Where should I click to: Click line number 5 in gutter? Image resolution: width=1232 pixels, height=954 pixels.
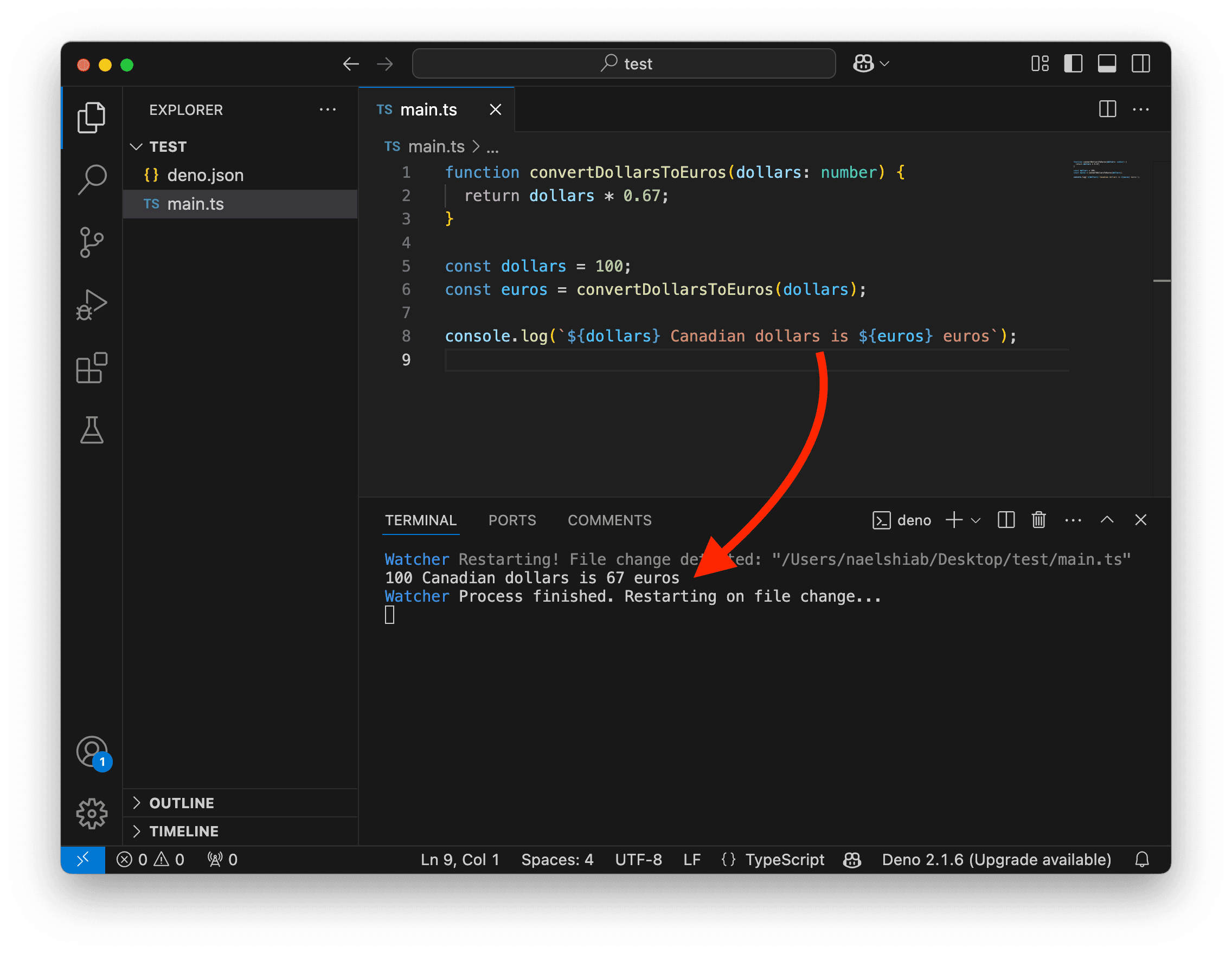406,266
